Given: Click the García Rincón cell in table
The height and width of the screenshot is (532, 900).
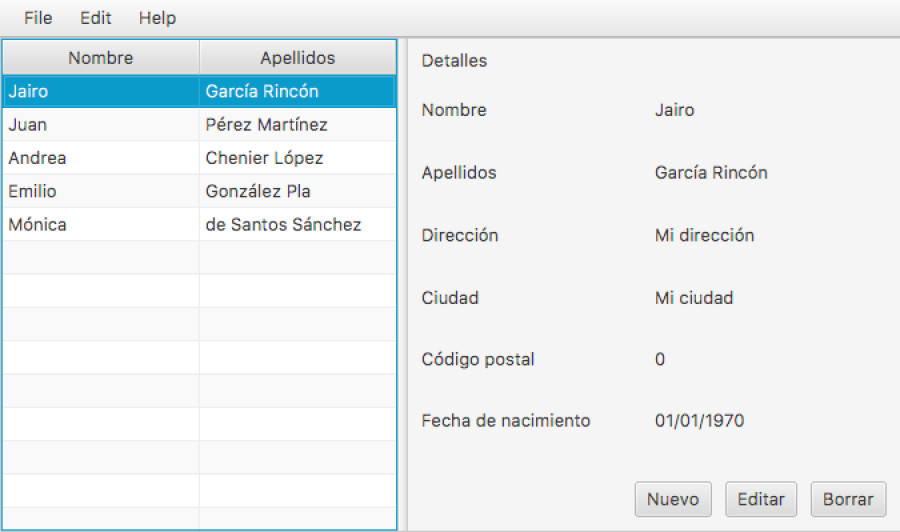Looking at the screenshot, I should click(x=297, y=91).
